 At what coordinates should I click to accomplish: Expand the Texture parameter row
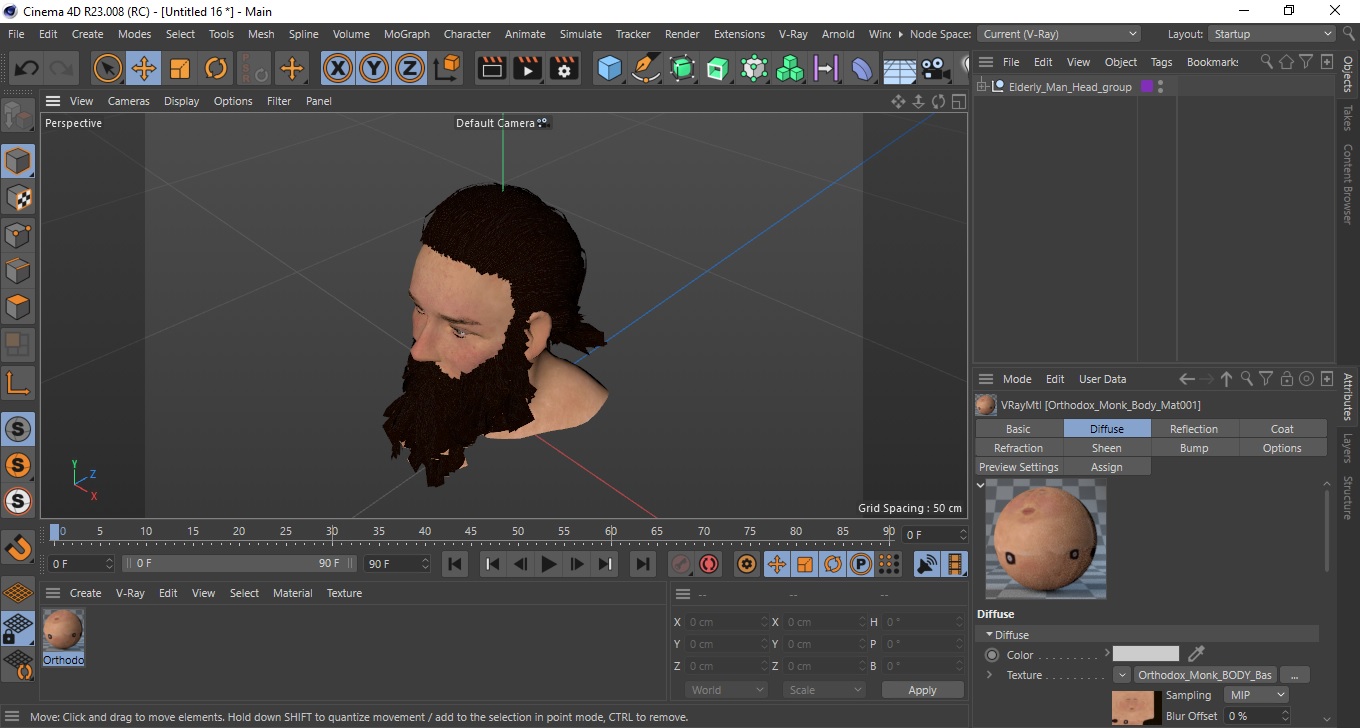[989, 675]
